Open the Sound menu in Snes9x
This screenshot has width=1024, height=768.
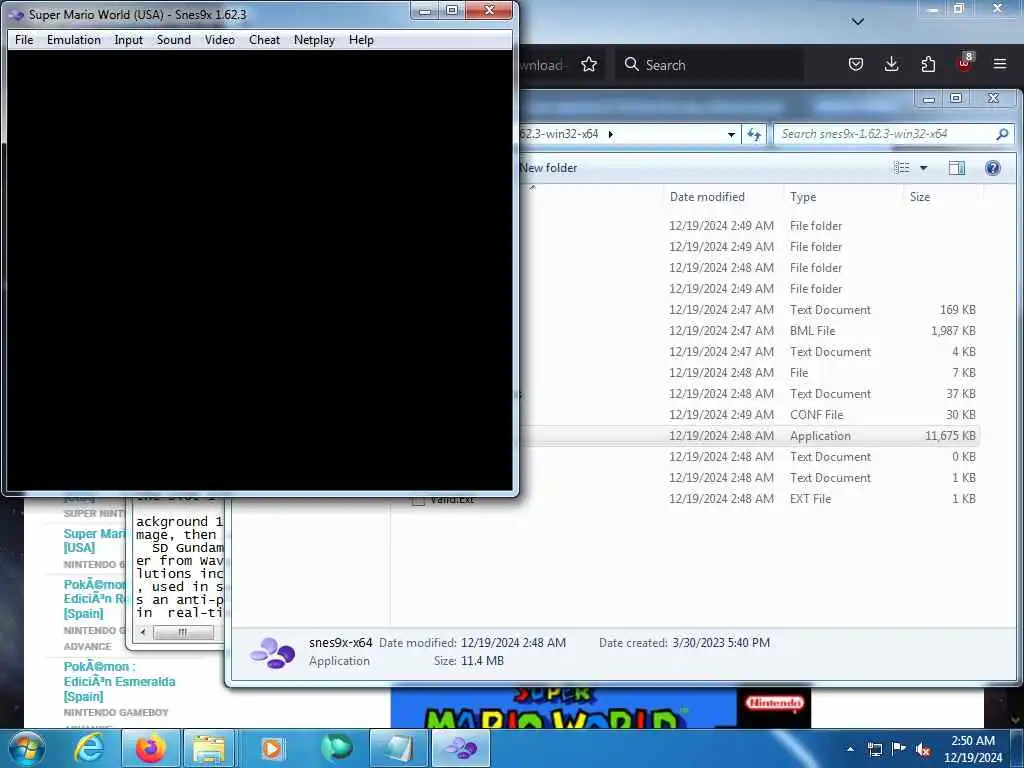point(174,40)
